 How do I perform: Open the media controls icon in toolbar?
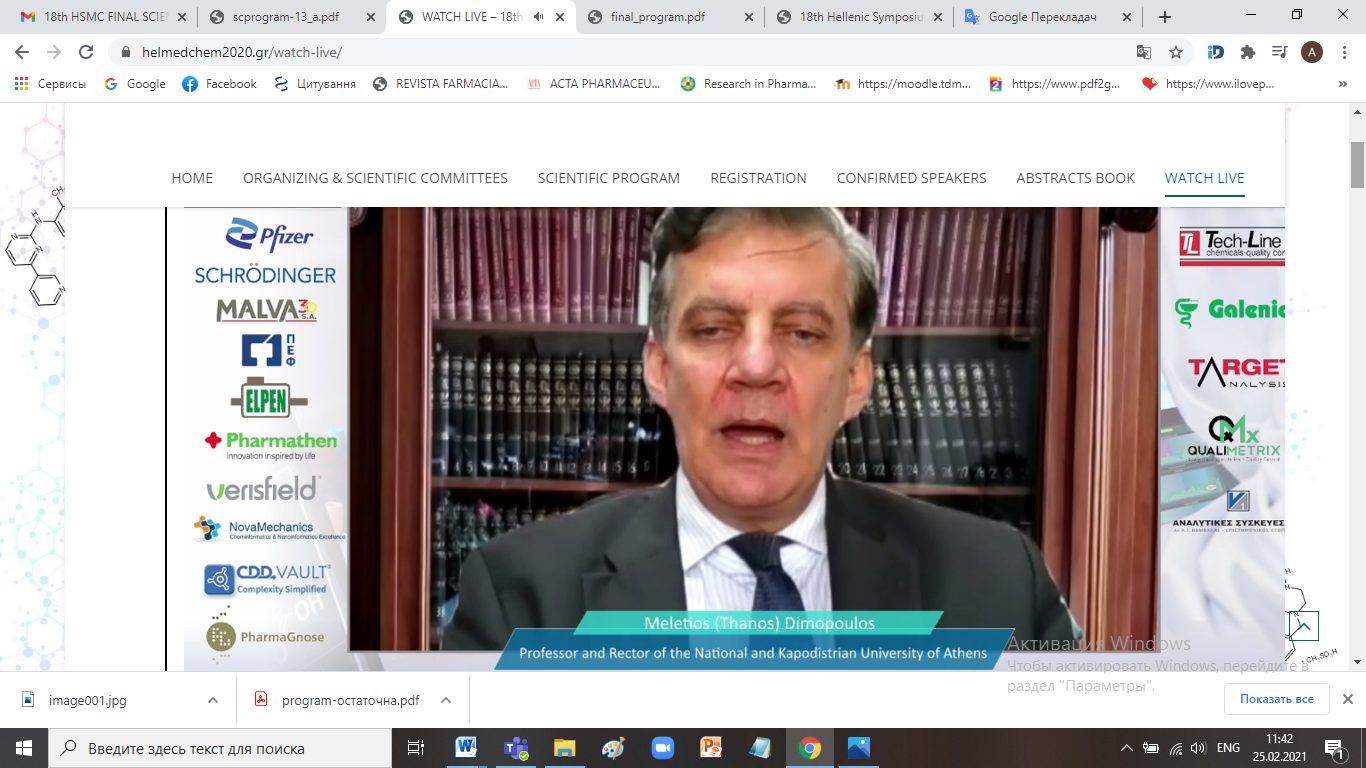coord(1278,52)
